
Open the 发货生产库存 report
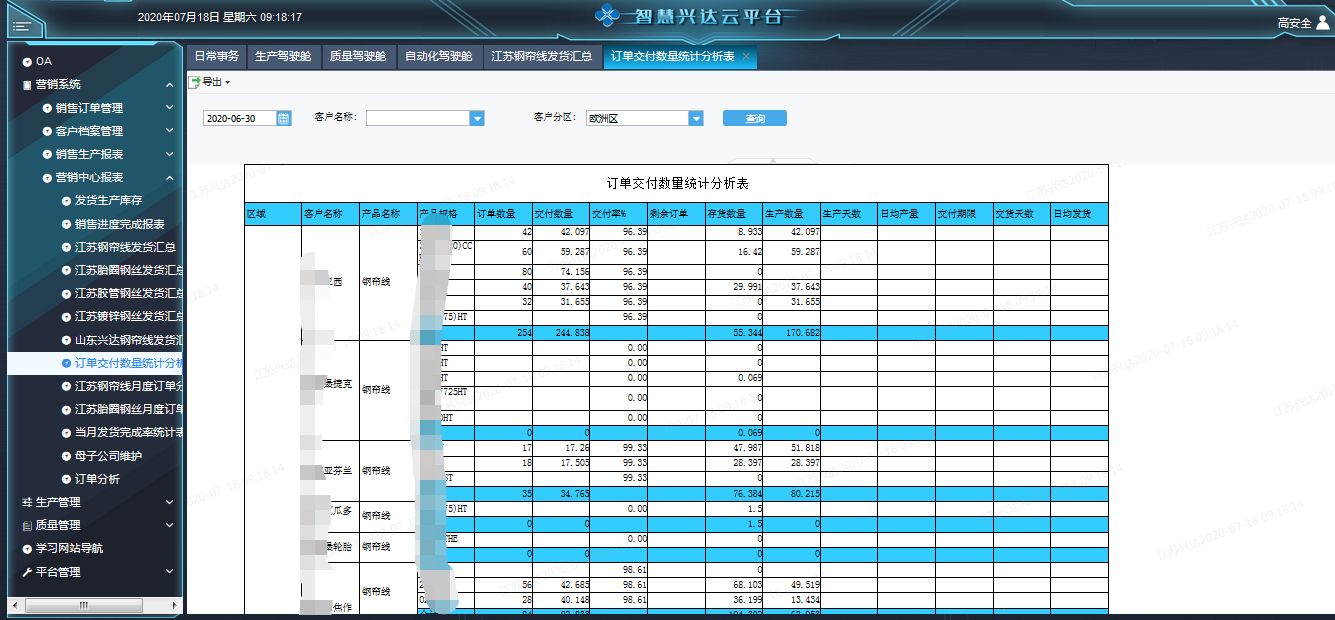[108, 201]
